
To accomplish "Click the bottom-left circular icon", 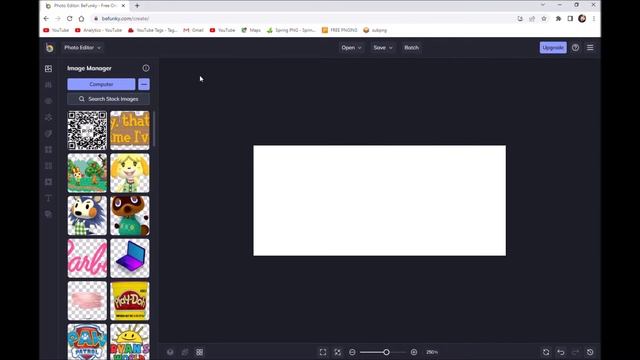I will (x=170, y=352).
